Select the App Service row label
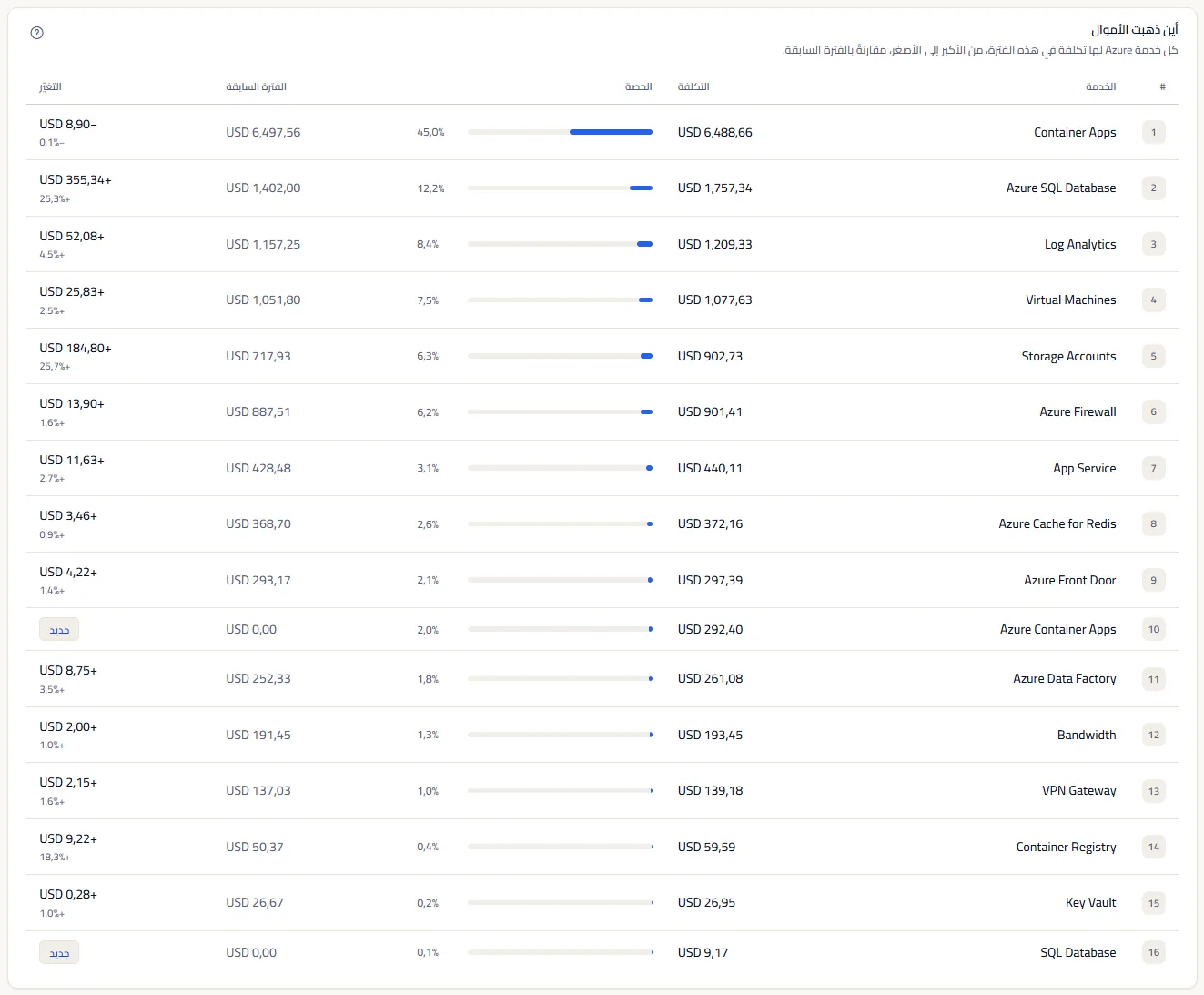 (x=1085, y=468)
